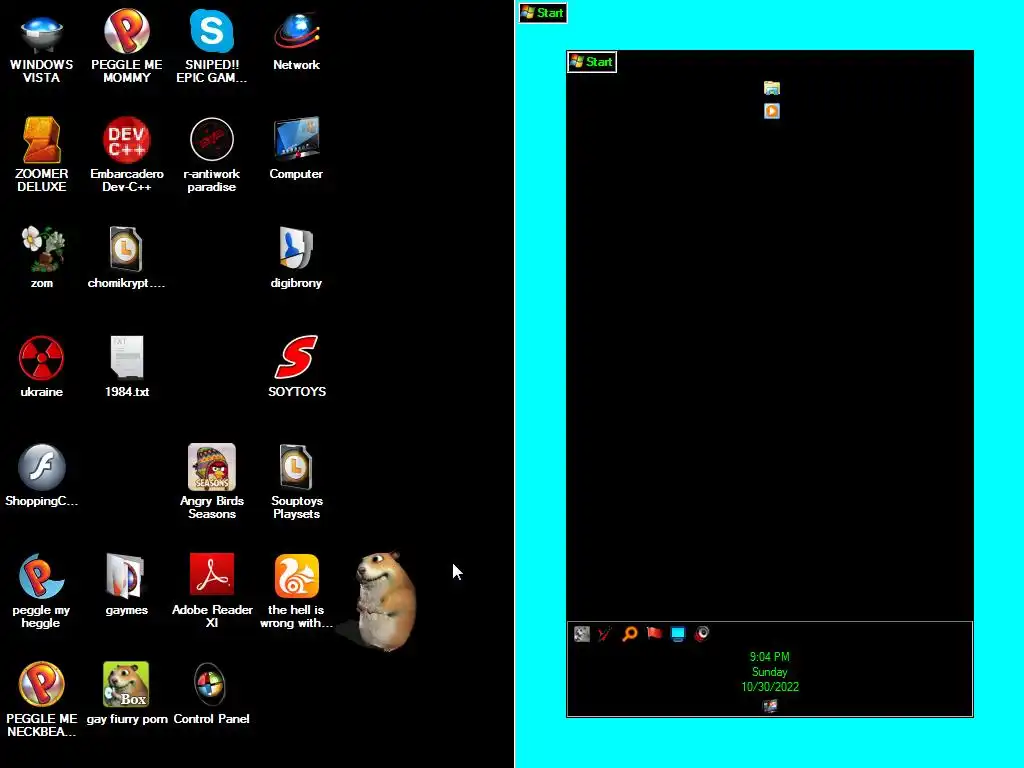Open the PEGGLE ME NECKBEA... icon
This screenshot has width=1024, height=768.
pos(42,700)
